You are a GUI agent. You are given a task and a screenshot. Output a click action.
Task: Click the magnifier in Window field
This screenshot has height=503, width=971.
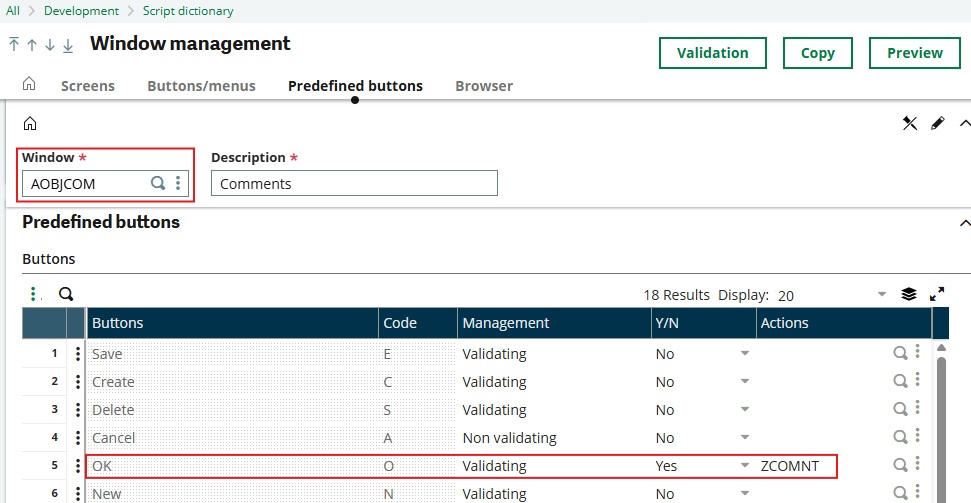(x=158, y=183)
